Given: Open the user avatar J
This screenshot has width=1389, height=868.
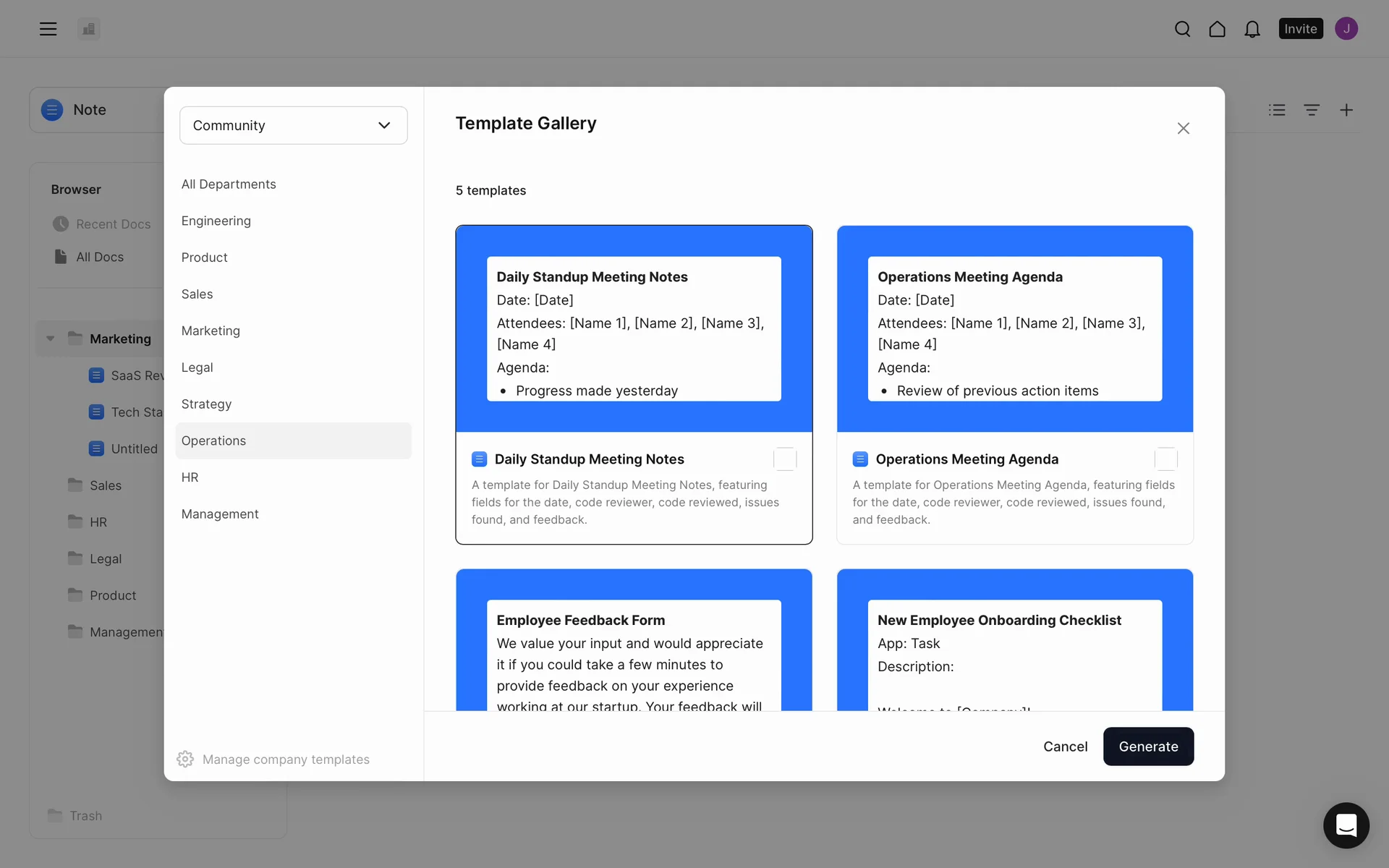Looking at the screenshot, I should 1346,29.
